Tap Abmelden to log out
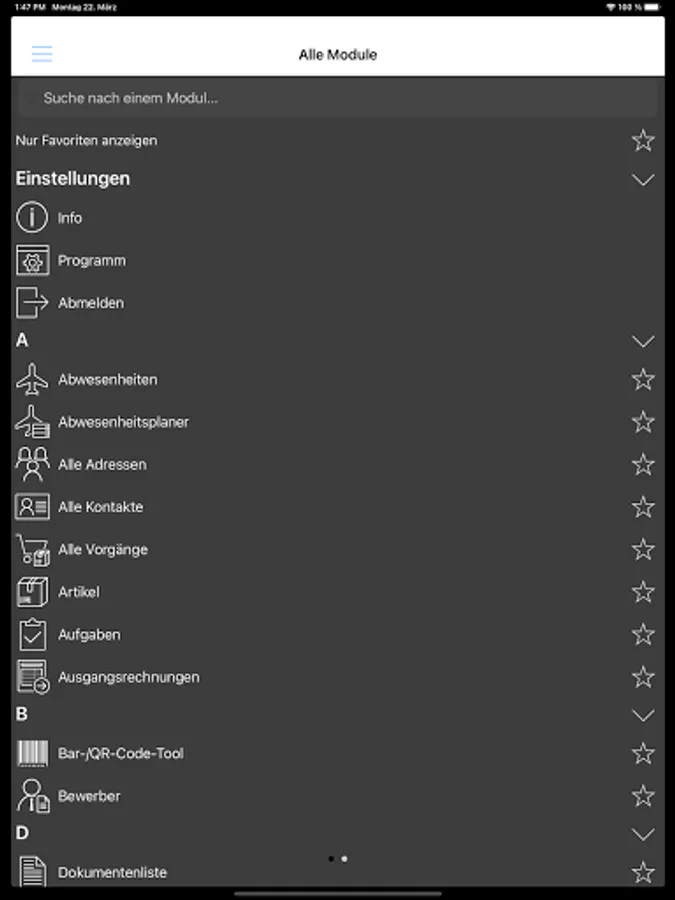This screenshot has height=900, width=675. coord(90,303)
